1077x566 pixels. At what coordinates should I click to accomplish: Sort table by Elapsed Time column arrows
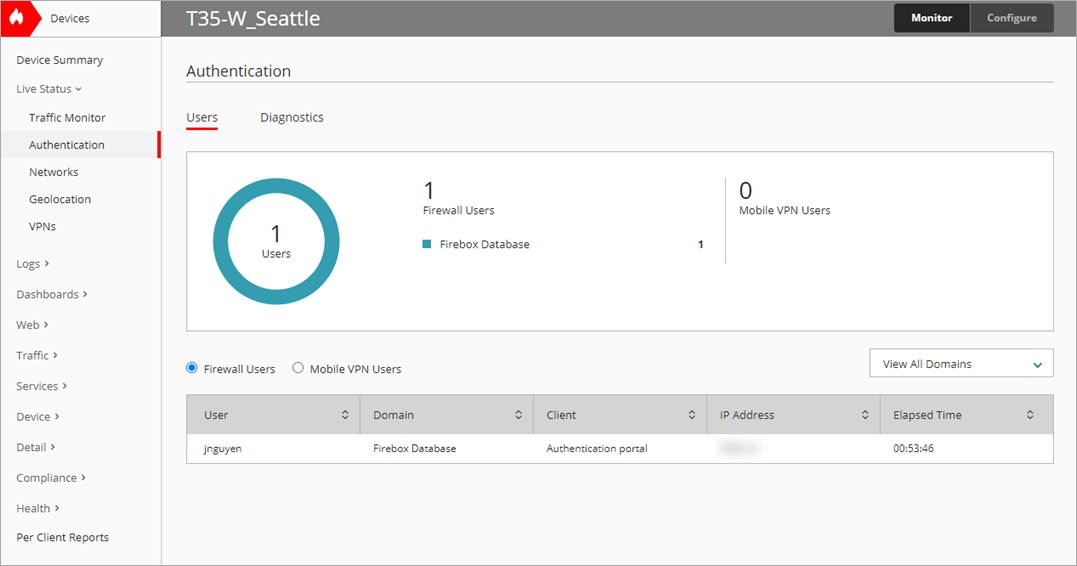tap(1030, 415)
